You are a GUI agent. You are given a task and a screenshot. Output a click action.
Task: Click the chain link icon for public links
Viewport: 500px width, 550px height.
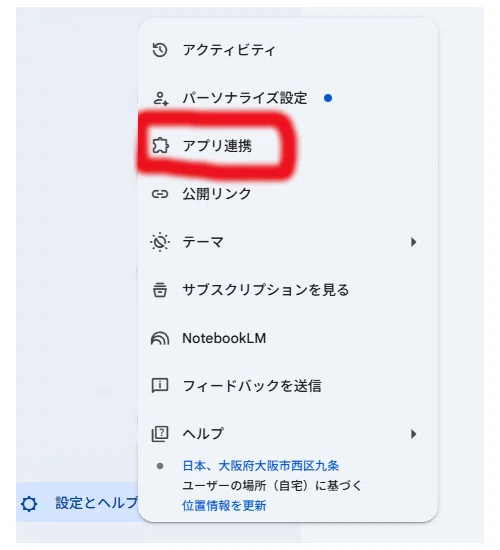coord(160,194)
